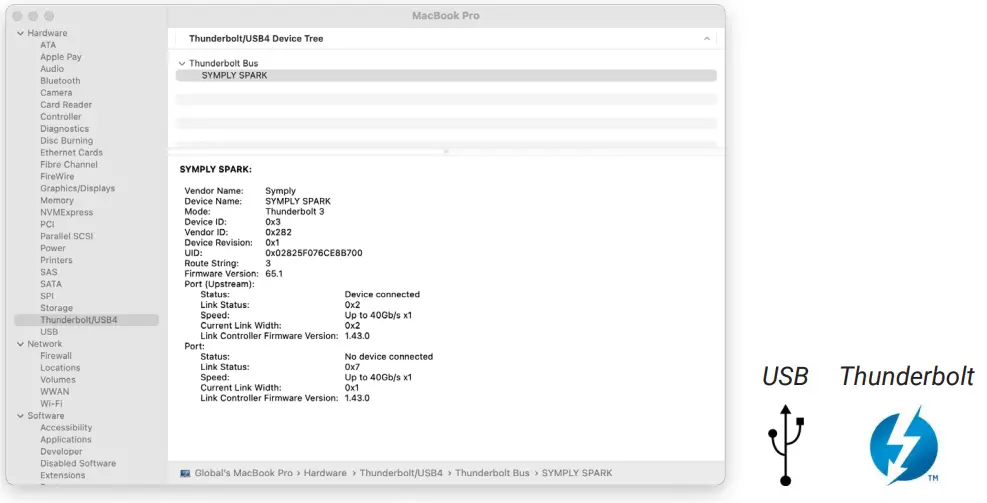Image resolution: width=987 pixels, height=503 pixels.
Task: Select Wi-Fi under Network
Action: tap(52, 404)
